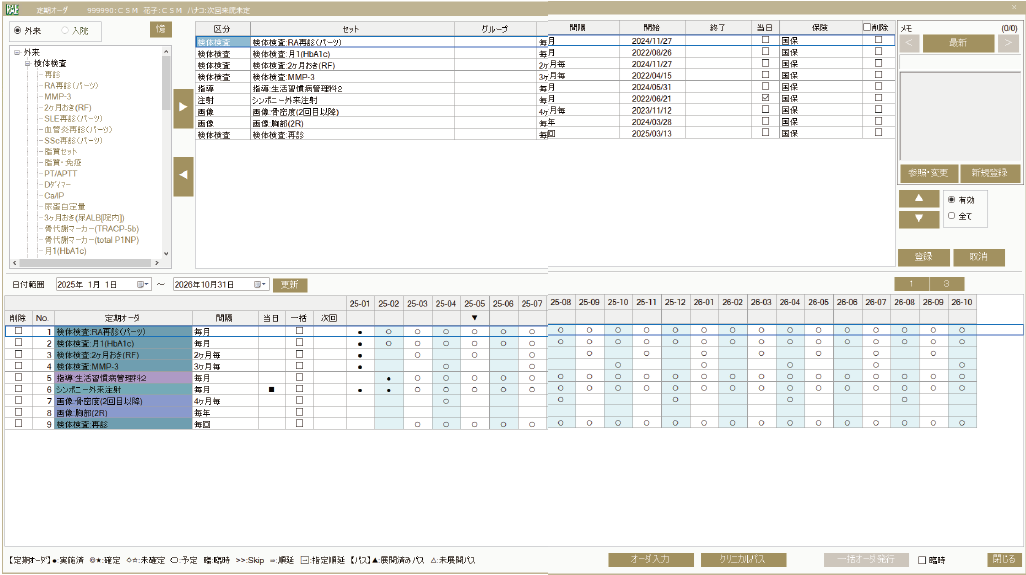Image resolution: width=1026 pixels, height=575 pixels.
Task: Click the ▼ marker under 25-05 column
Action: tap(474, 318)
